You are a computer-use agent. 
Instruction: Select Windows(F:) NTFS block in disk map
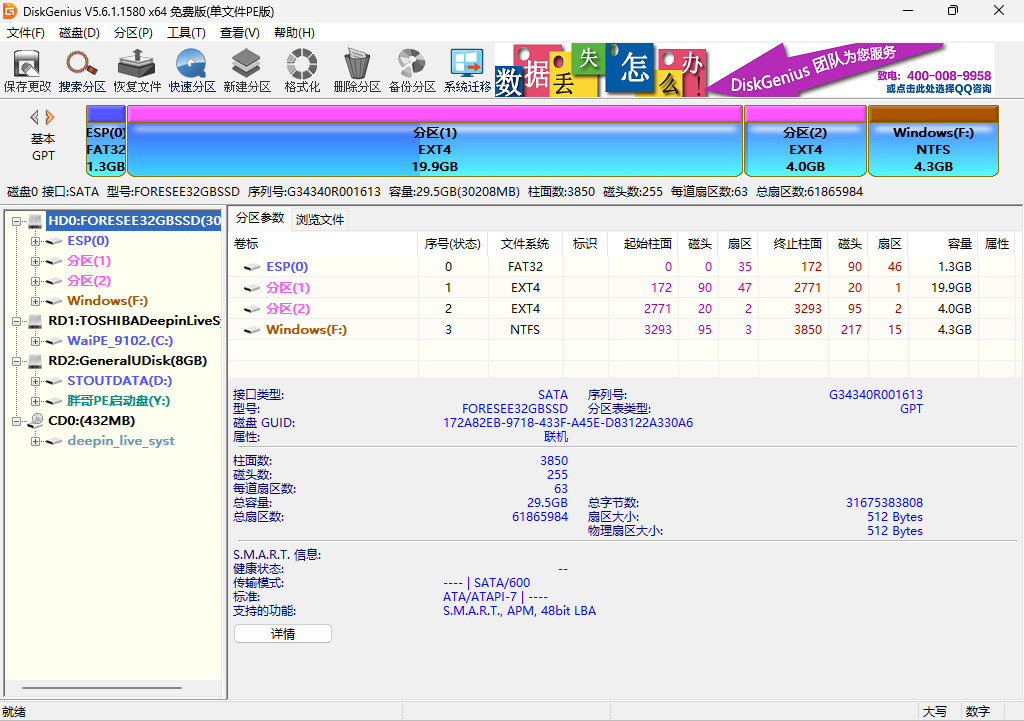pos(933,141)
